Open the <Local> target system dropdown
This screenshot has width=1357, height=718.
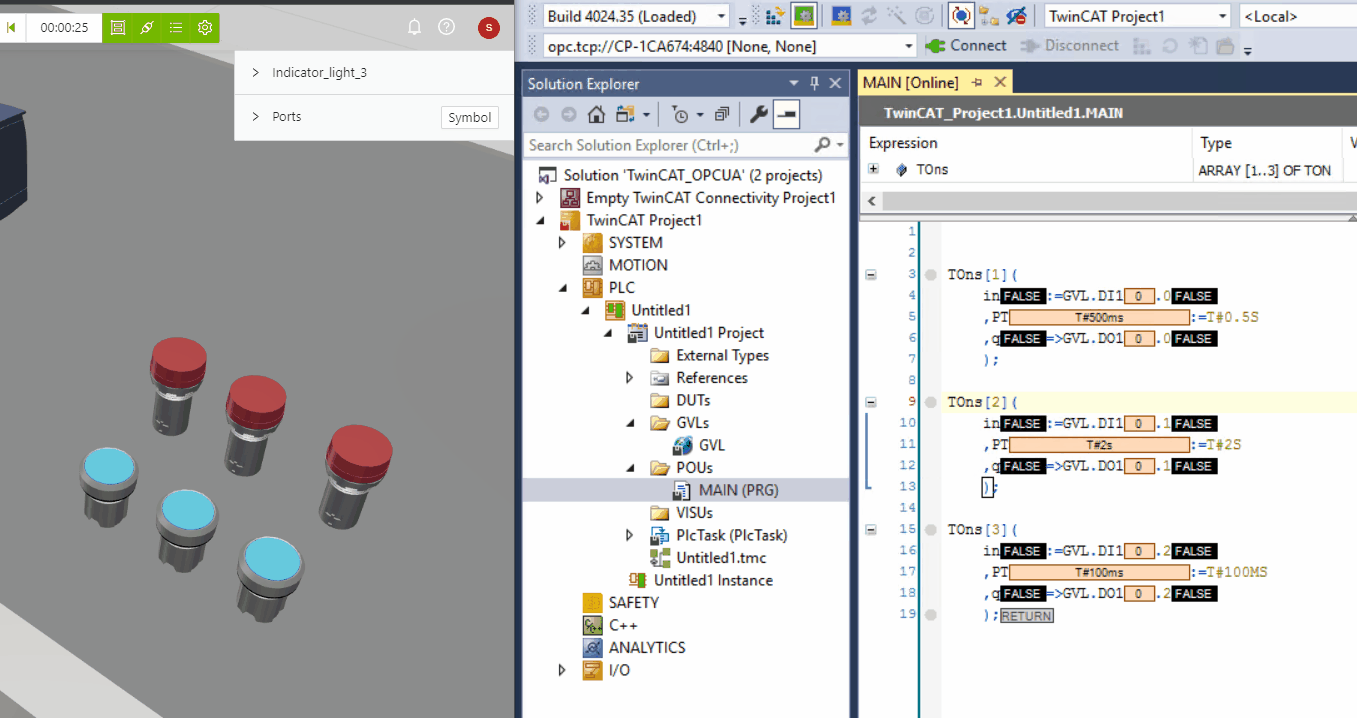1297,16
